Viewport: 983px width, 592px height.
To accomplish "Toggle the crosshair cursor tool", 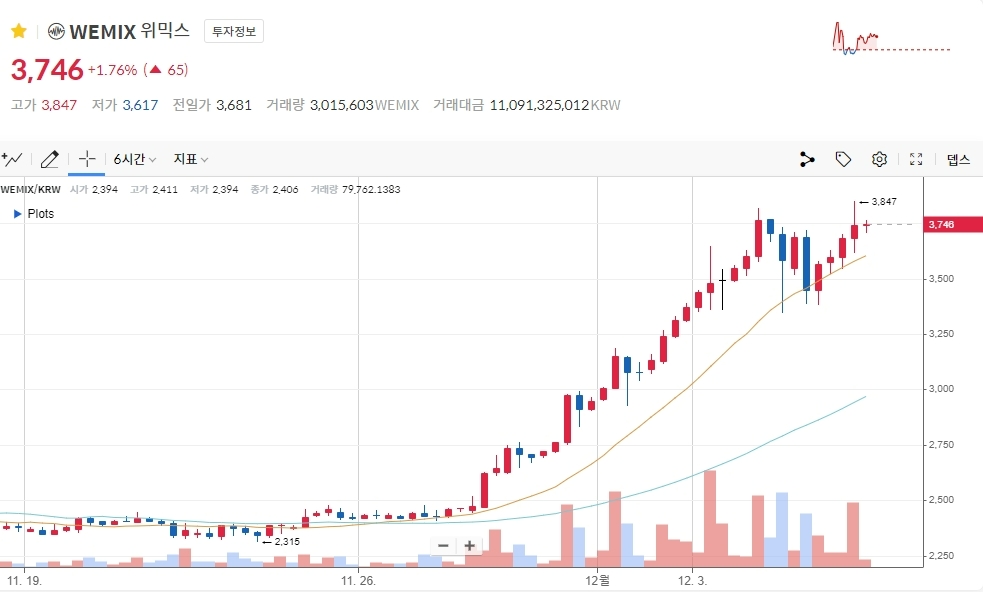I will 87,159.
